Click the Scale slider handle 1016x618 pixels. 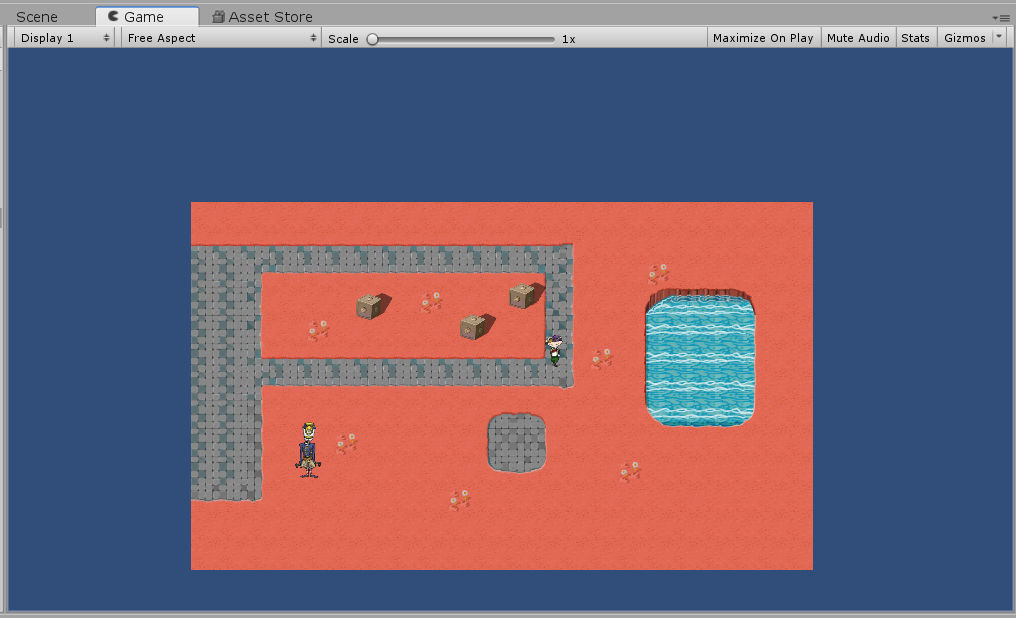click(x=372, y=39)
